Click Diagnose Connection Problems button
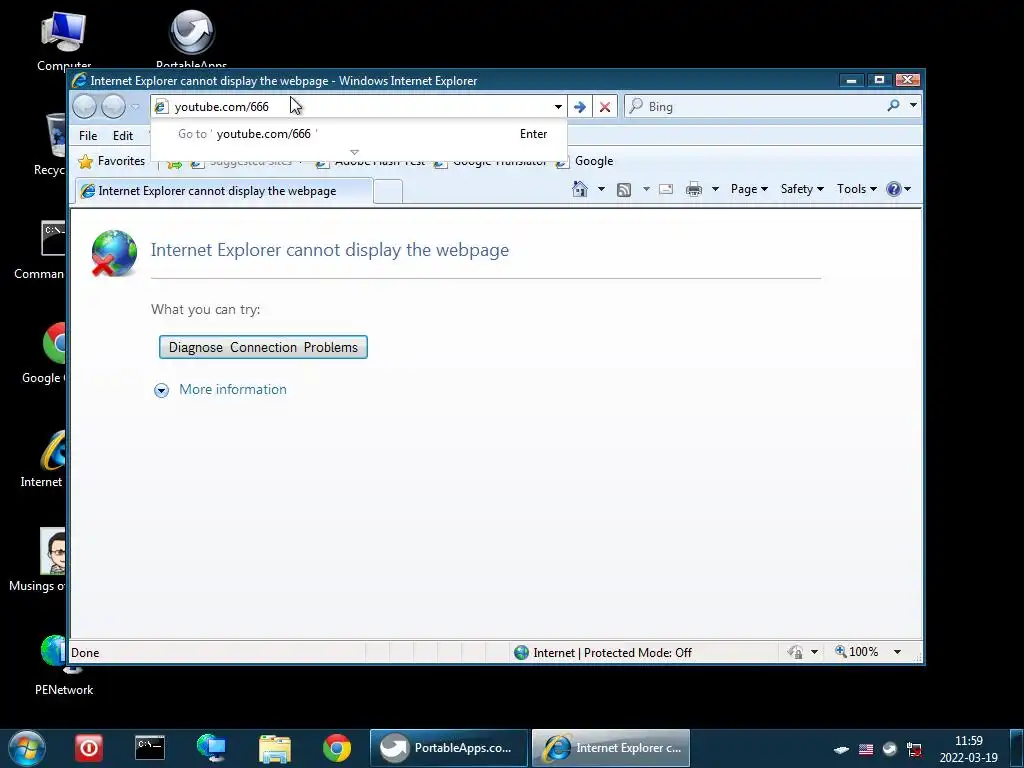 point(263,347)
